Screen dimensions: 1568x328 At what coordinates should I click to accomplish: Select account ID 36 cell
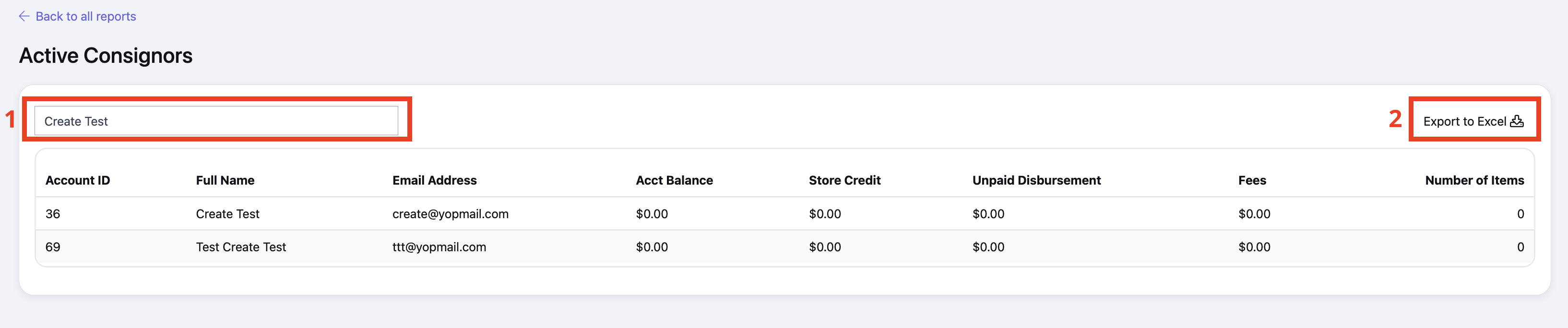(x=53, y=213)
